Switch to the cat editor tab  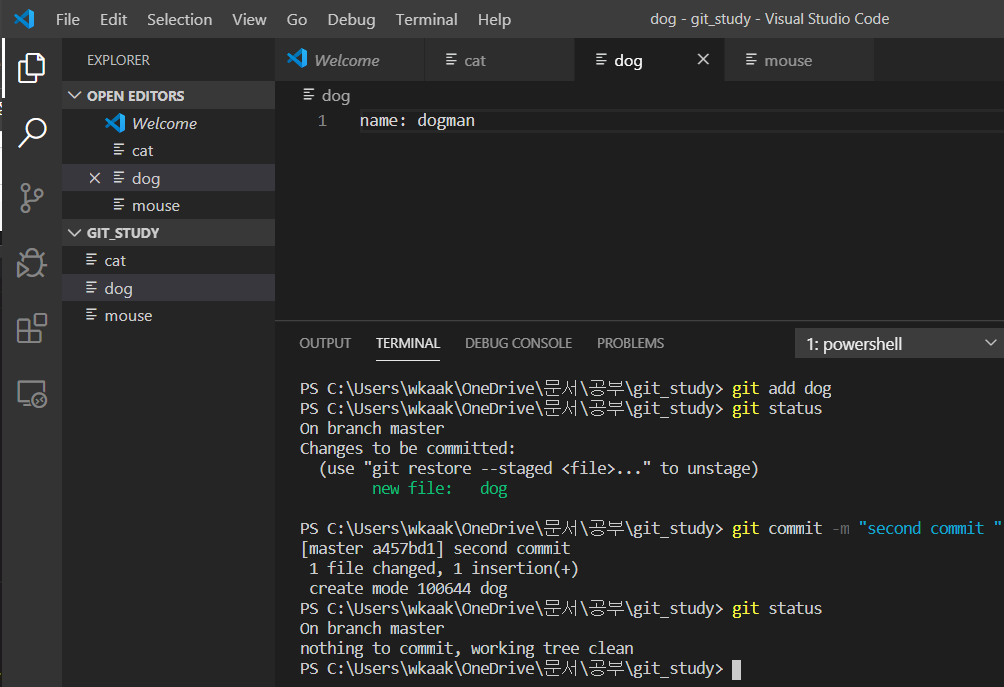click(x=499, y=60)
